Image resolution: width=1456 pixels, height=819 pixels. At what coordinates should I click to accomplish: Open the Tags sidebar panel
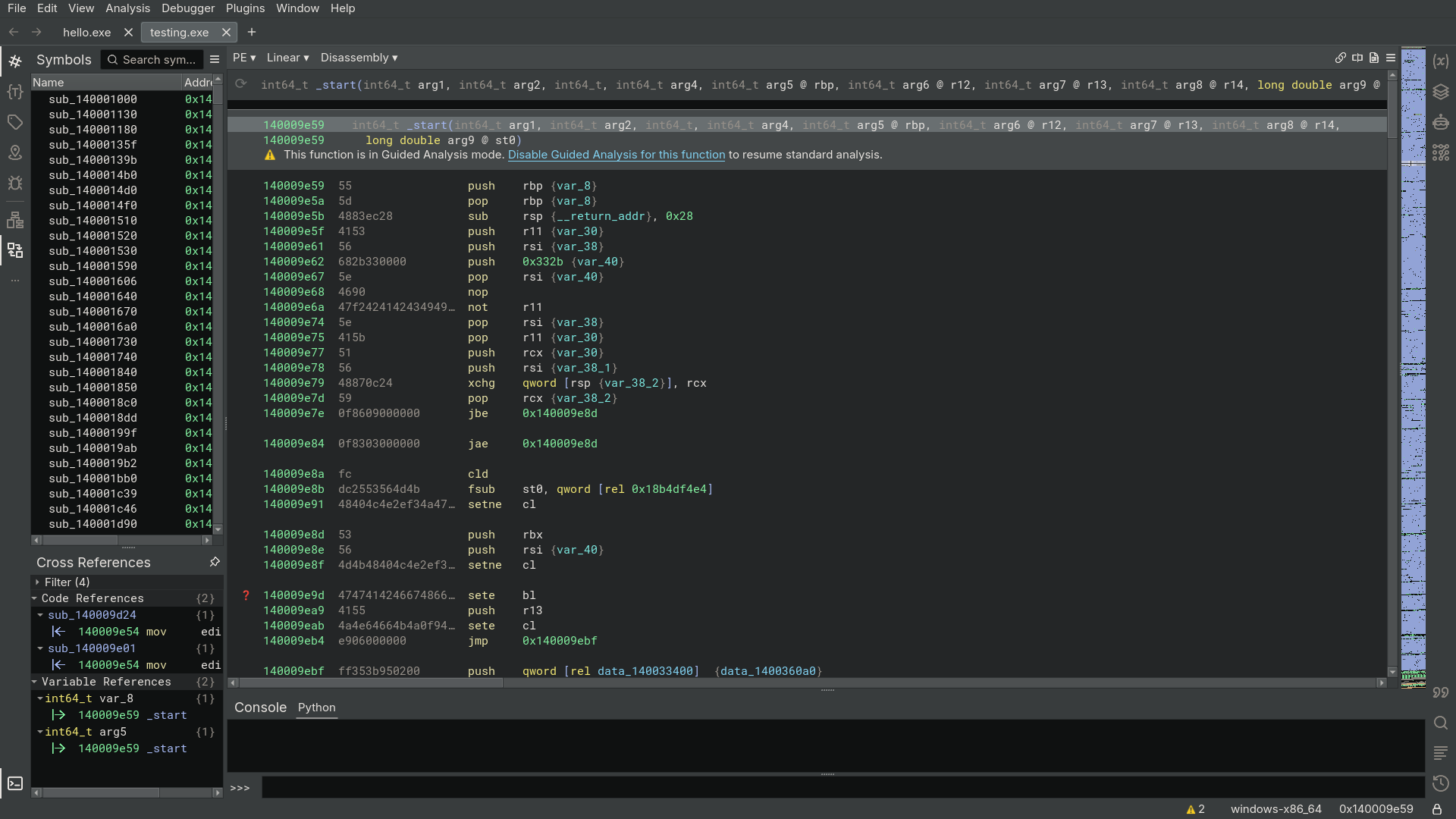coord(15,122)
